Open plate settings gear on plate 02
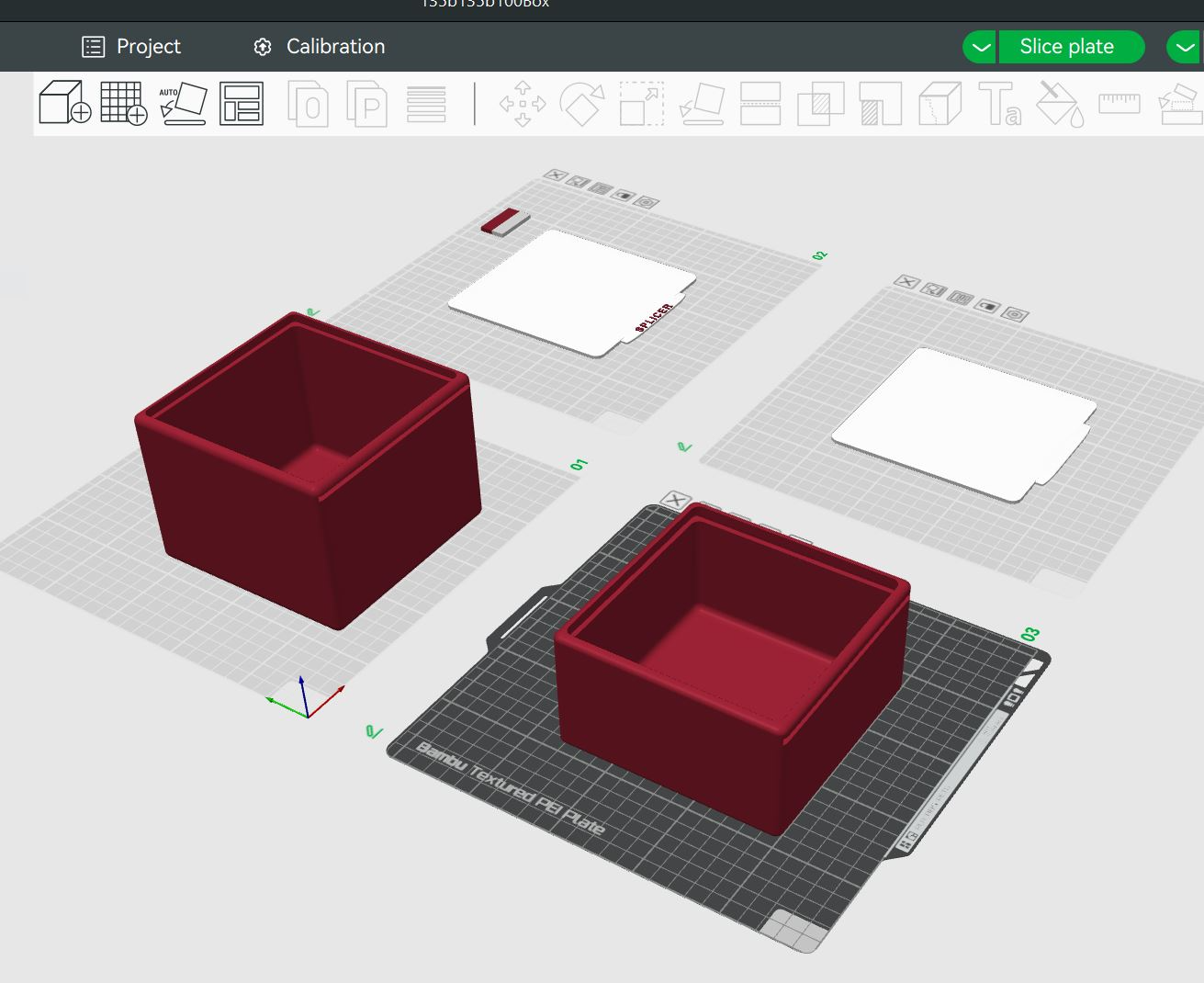The width and height of the screenshot is (1204, 983). click(647, 201)
